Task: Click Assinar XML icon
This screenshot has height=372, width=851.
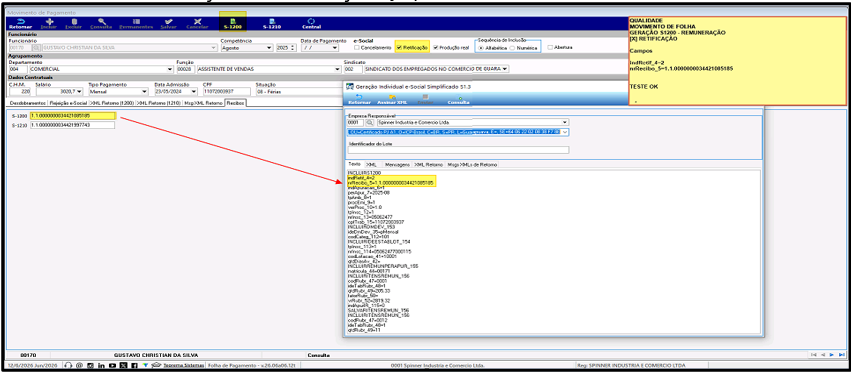Action: click(392, 99)
